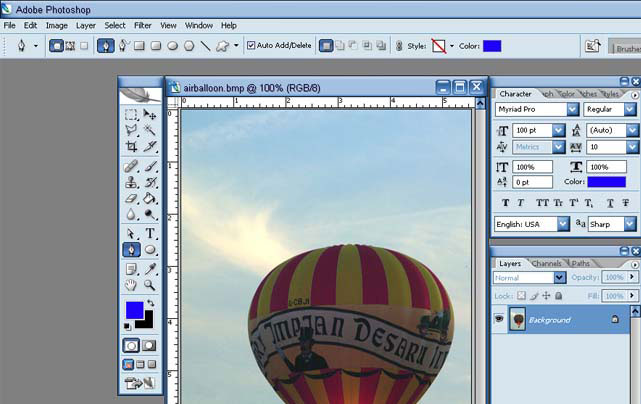The height and width of the screenshot is (404, 641).
Task: Enable Shape Layers mode in options bar
Action: point(56,46)
